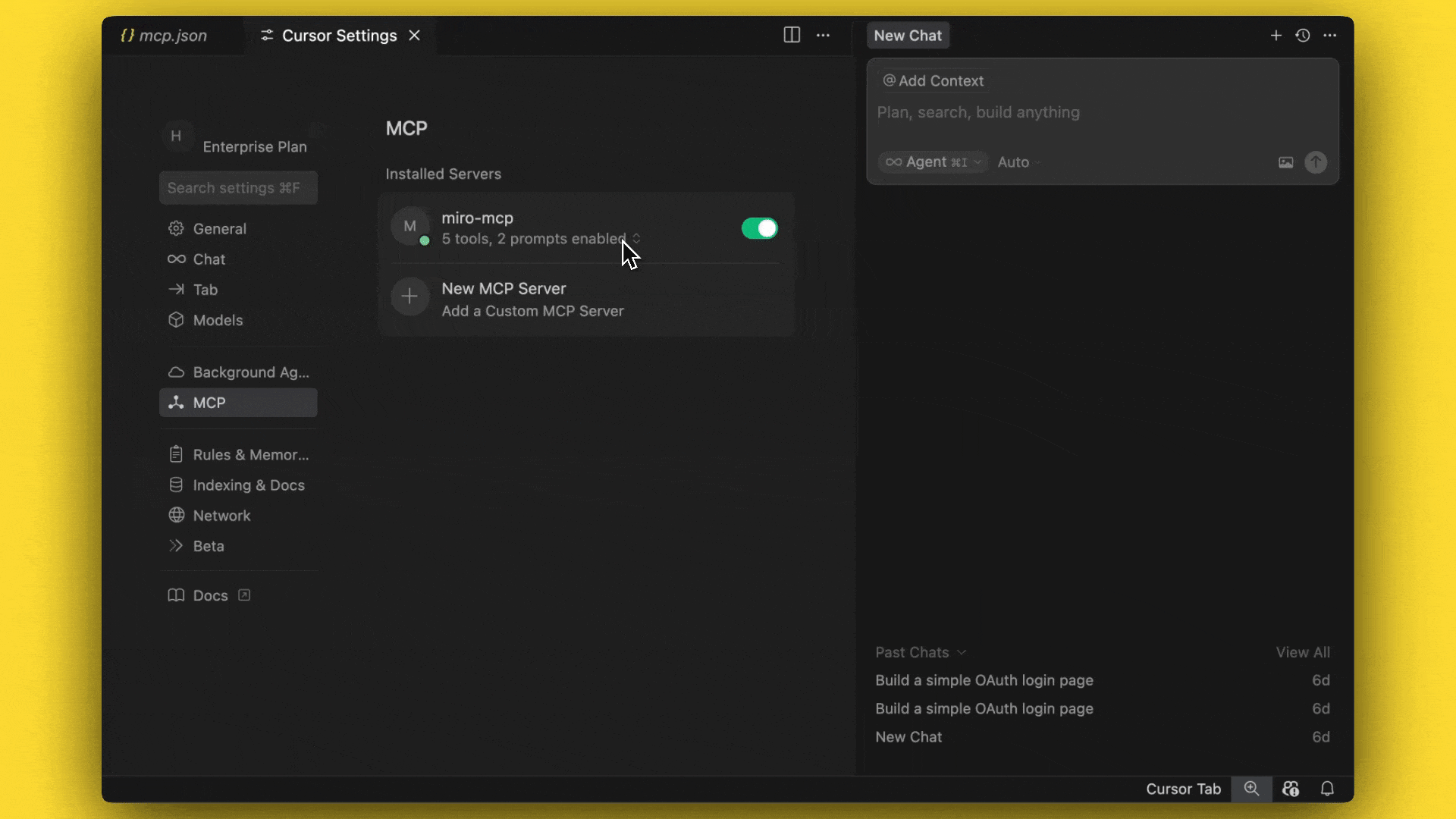Click the zoom magnifier icon in the status bar

(1251, 789)
